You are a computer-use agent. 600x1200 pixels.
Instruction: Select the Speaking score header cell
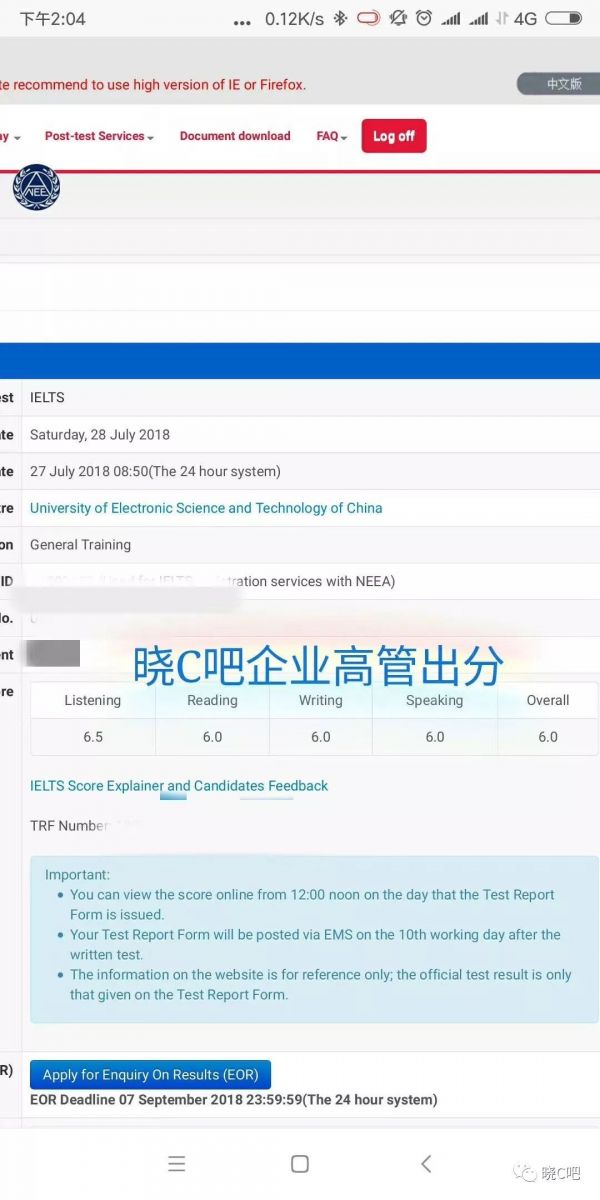(x=434, y=701)
